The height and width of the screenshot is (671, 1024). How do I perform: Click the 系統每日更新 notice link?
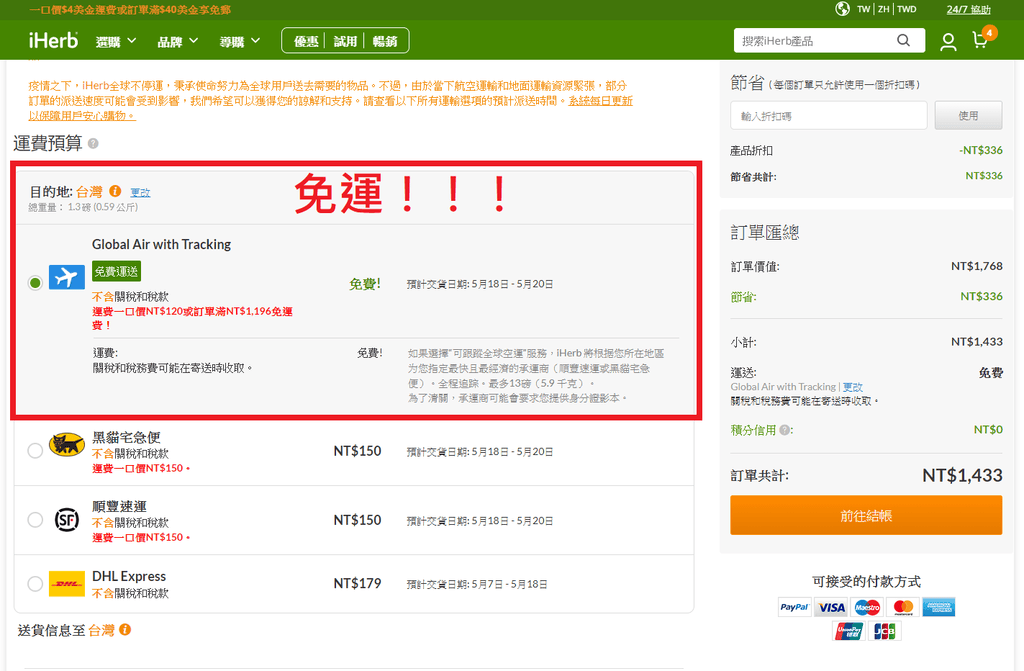pyautogui.click(x=600, y=101)
